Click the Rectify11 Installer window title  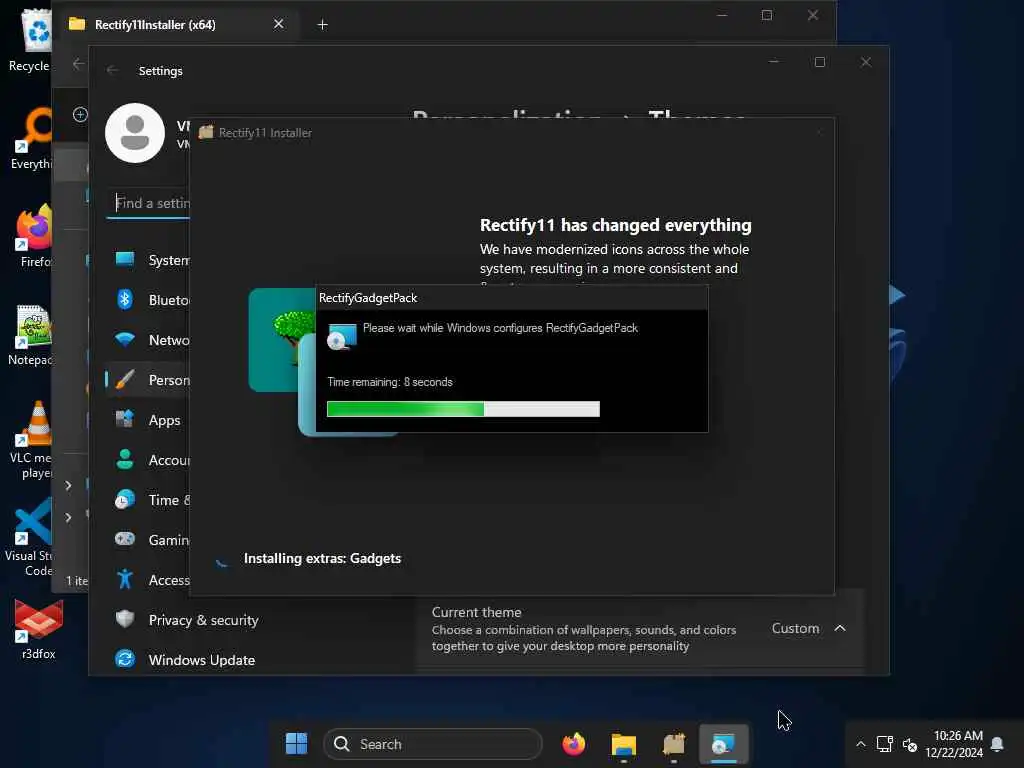click(265, 133)
